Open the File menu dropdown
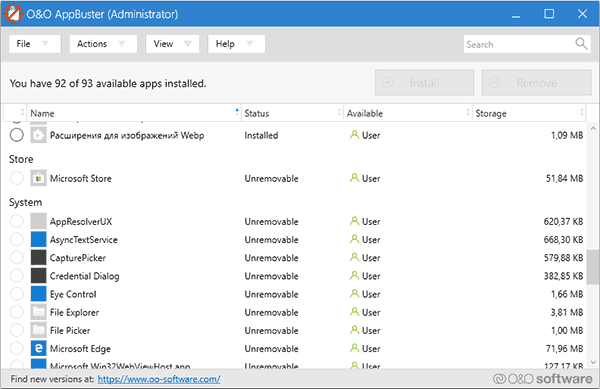This screenshot has height=389, width=600. [34, 44]
